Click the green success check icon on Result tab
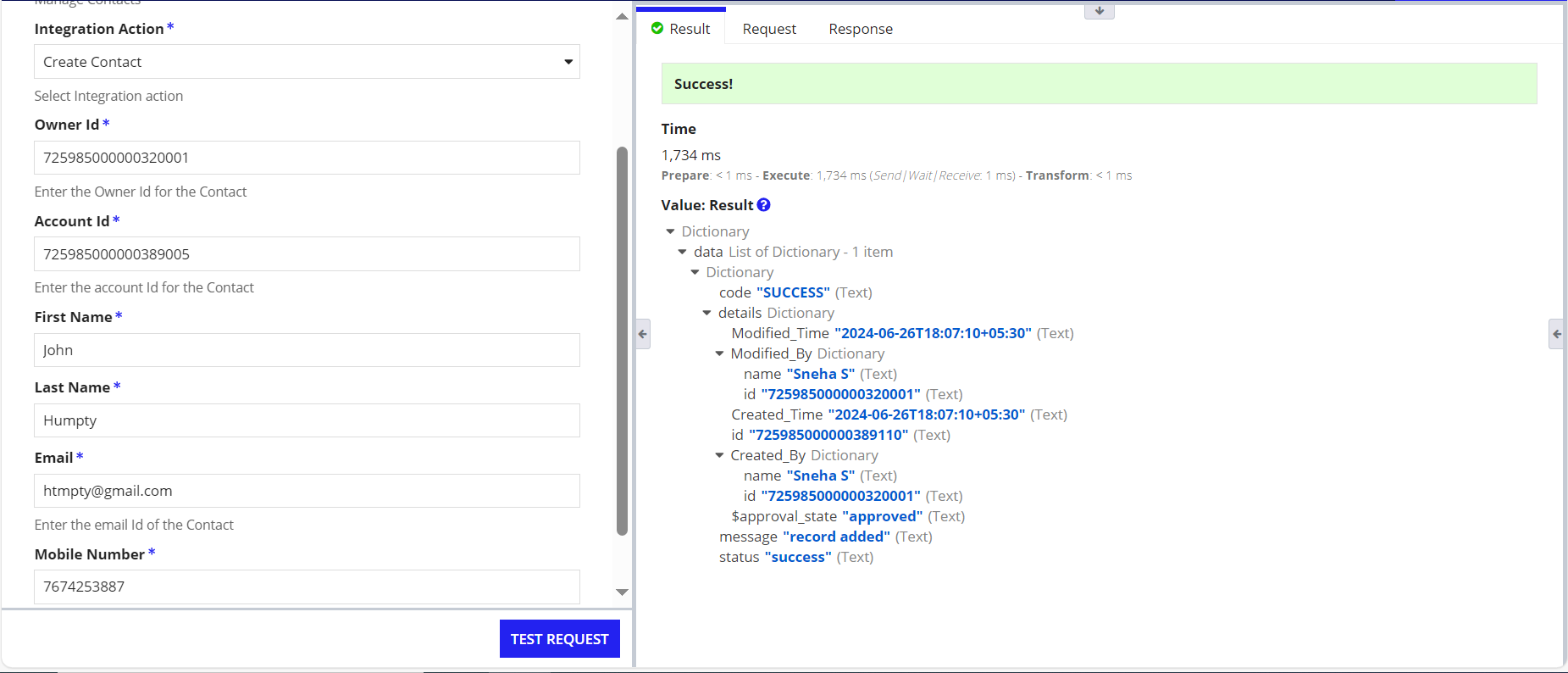 point(657,29)
